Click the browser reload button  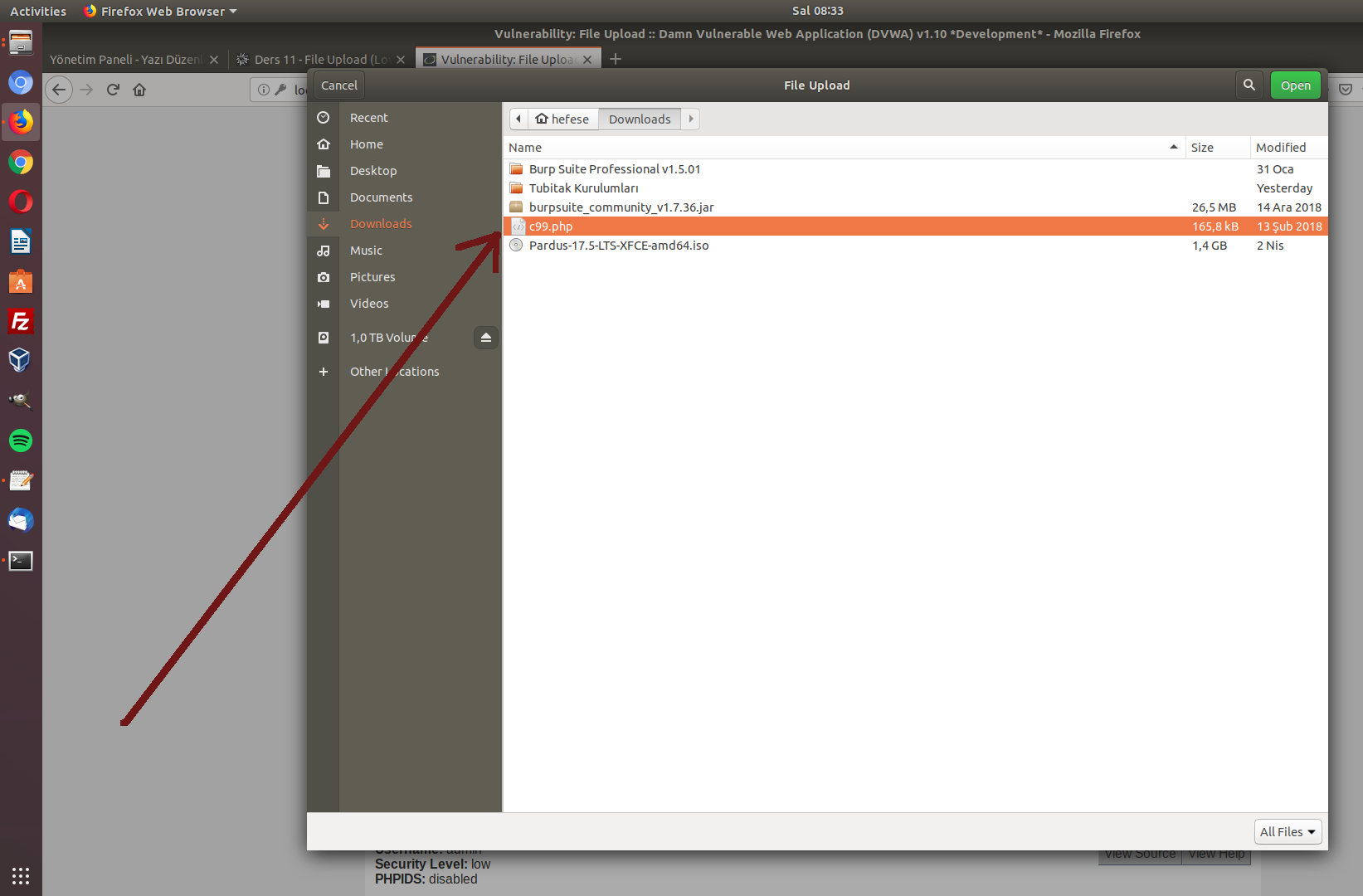[x=113, y=90]
